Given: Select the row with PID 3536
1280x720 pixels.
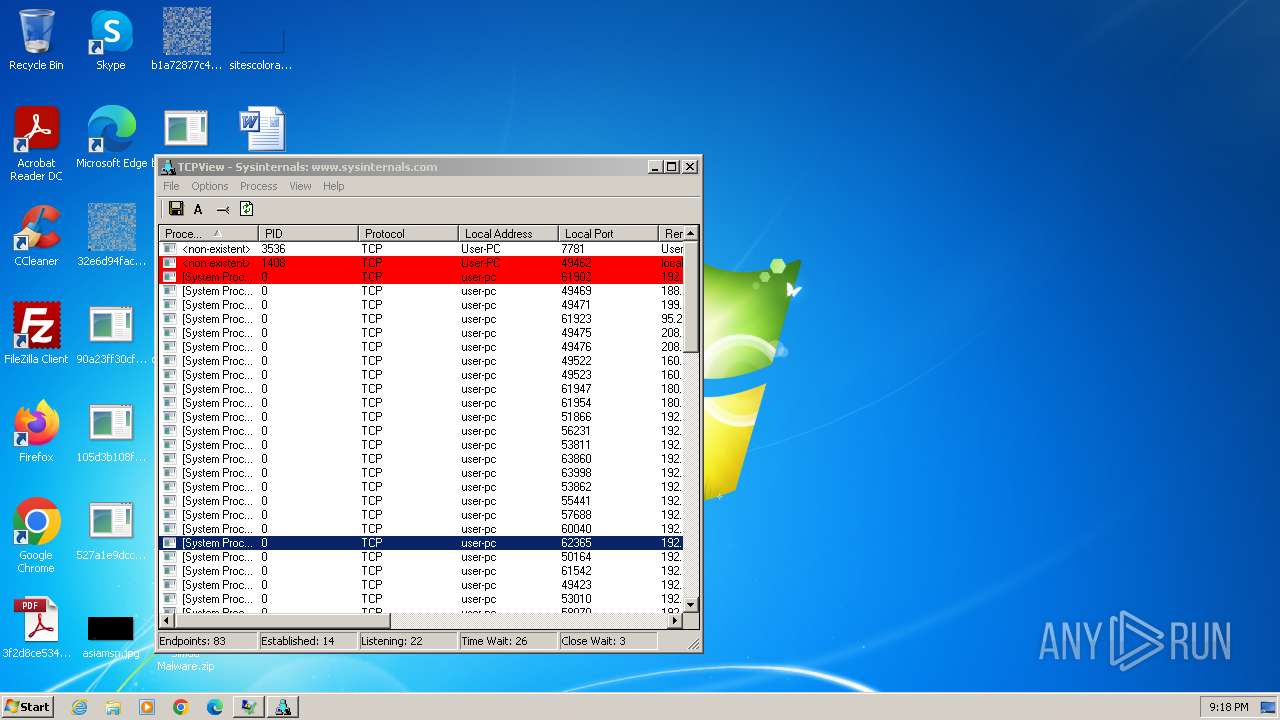Looking at the screenshot, I should pyautogui.click(x=421, y=249).
